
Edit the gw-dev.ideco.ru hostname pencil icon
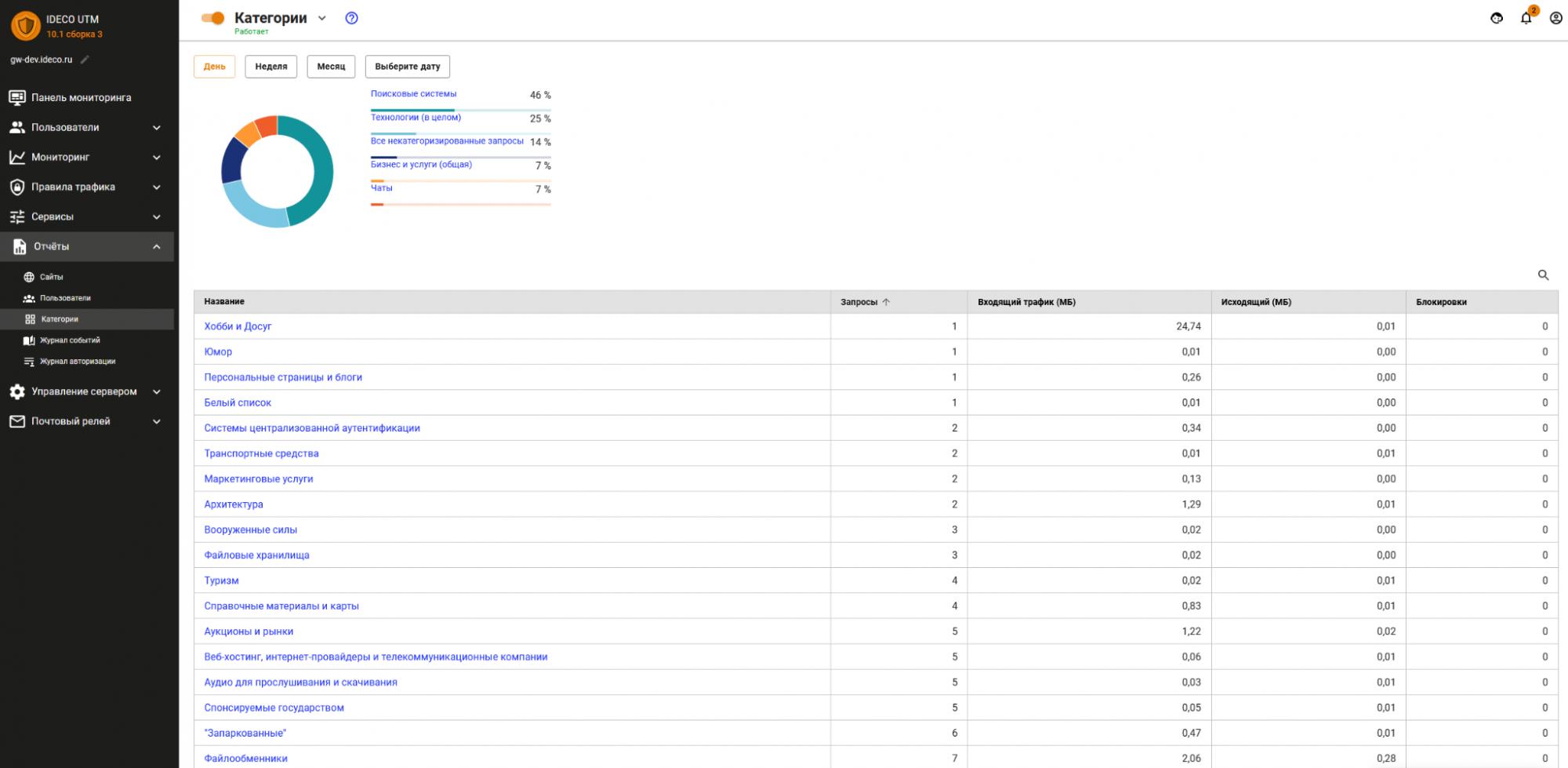tap(85, 60)
